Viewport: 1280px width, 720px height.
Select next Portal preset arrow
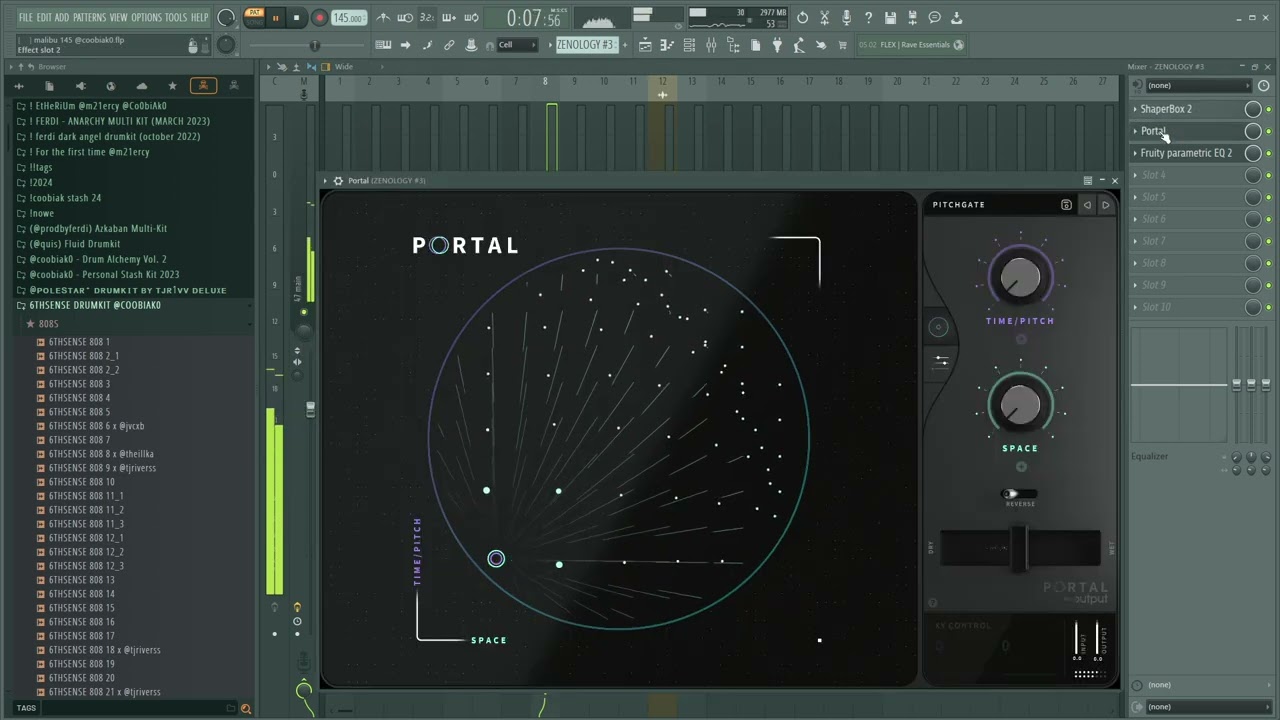click(x=1105, y=205)
